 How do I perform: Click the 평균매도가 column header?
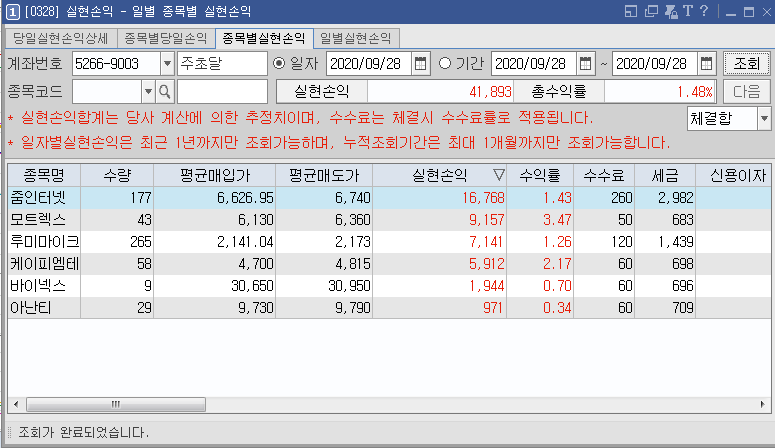(324, 175)
